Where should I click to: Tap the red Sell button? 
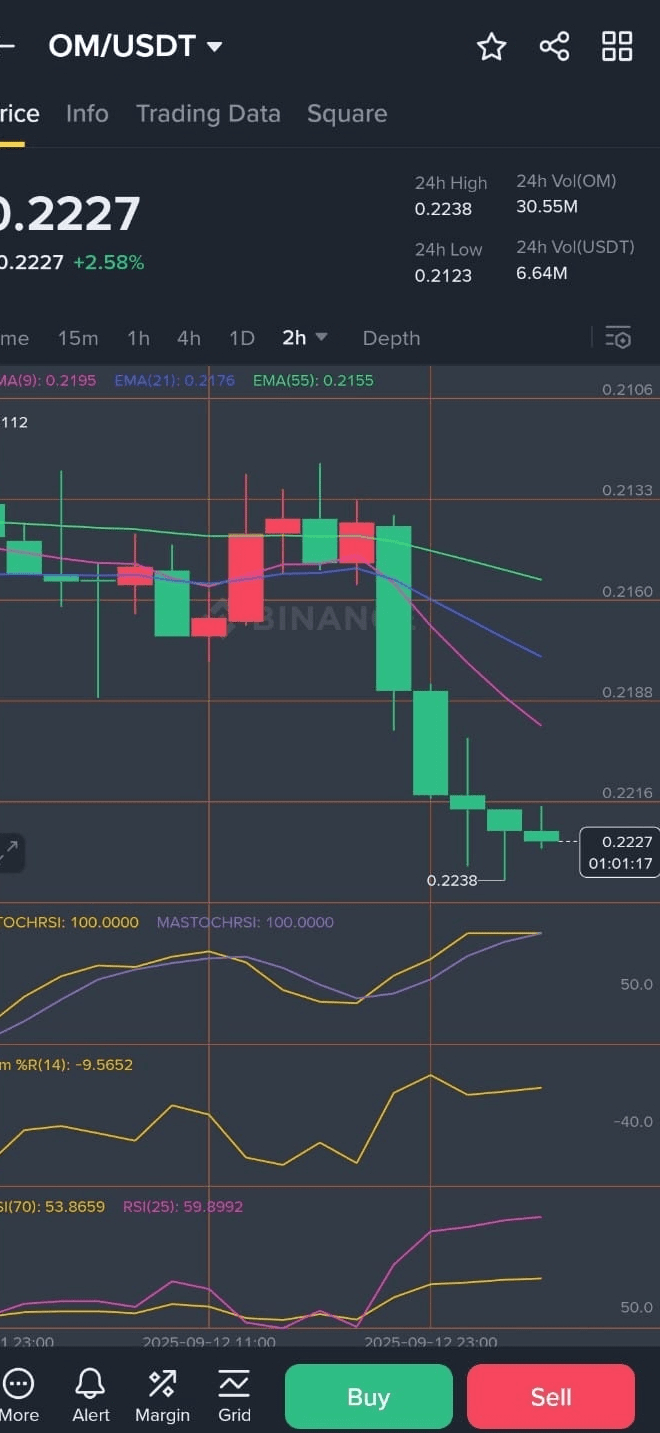(551, 1396)
